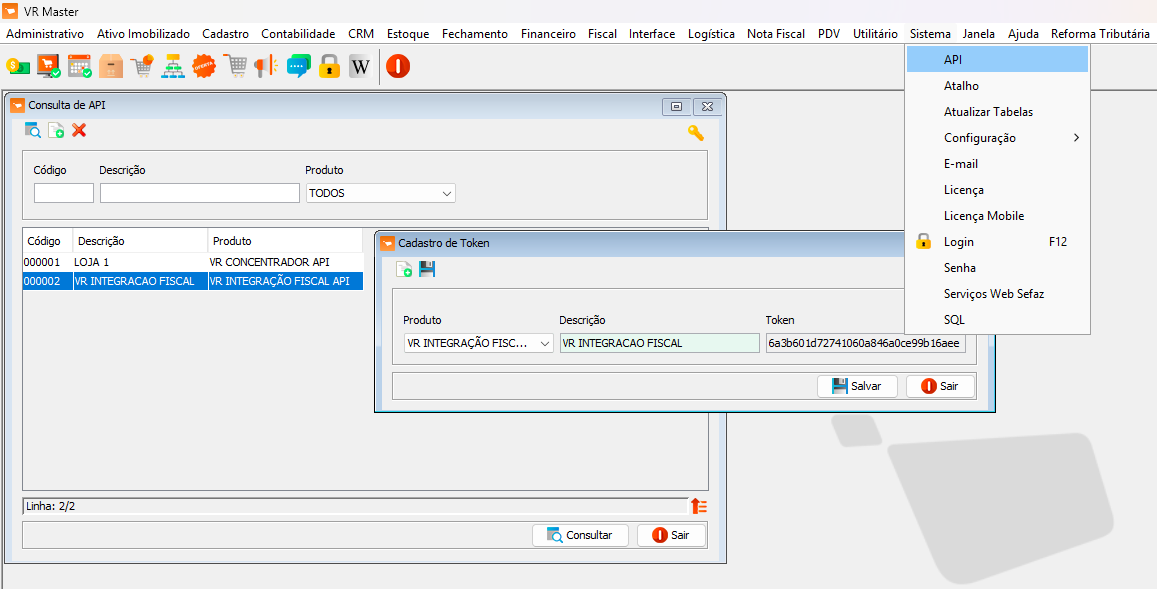
Task: Open the organization chart toolbar icon
Action: 173,67
